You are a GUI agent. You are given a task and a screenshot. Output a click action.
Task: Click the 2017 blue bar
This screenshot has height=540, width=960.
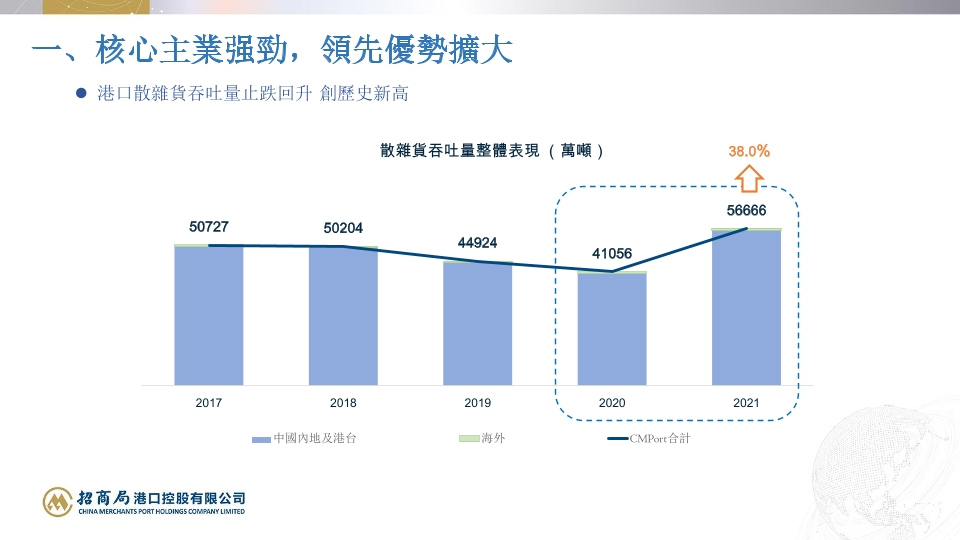pos(209,316)
